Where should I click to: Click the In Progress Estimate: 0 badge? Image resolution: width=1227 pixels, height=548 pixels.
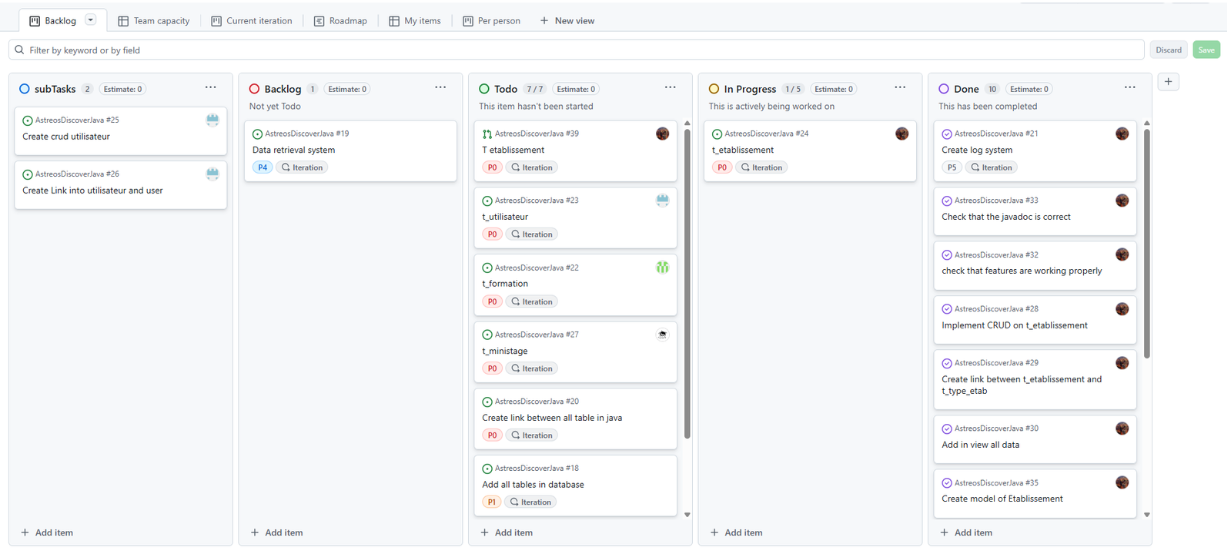[x=832, y=89]
